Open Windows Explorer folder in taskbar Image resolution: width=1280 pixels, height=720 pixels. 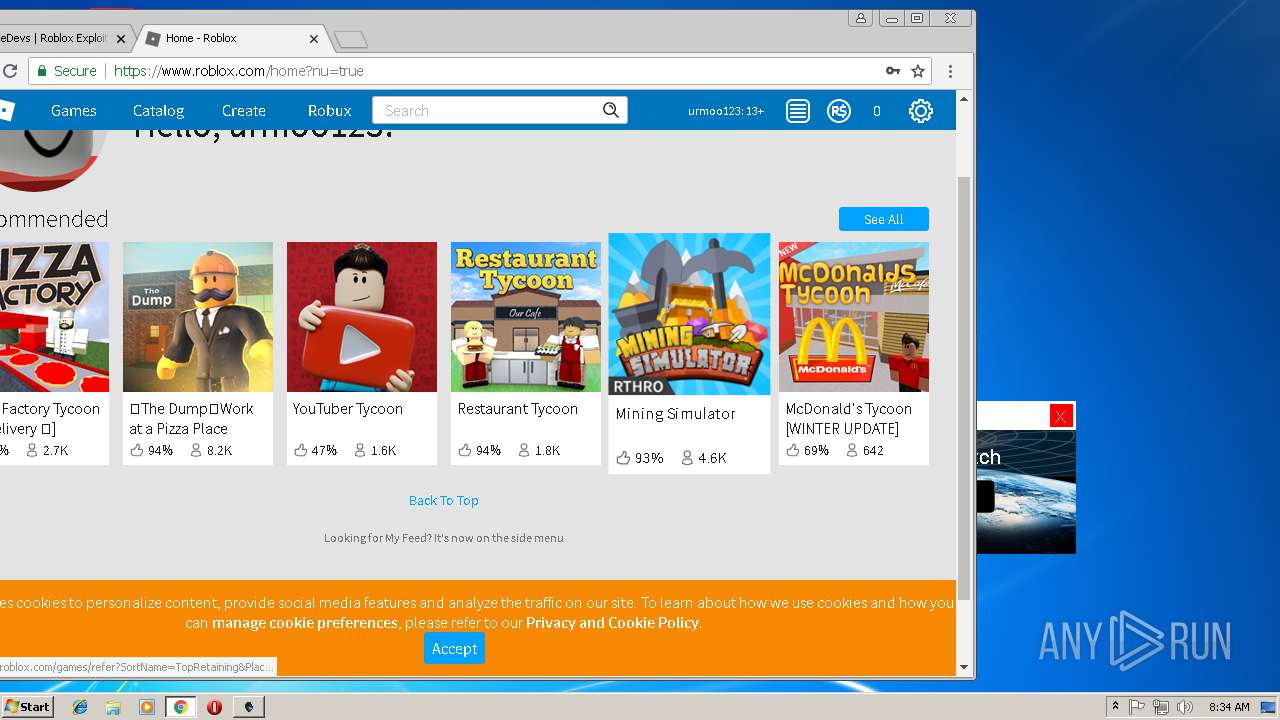tap(113, 707)
